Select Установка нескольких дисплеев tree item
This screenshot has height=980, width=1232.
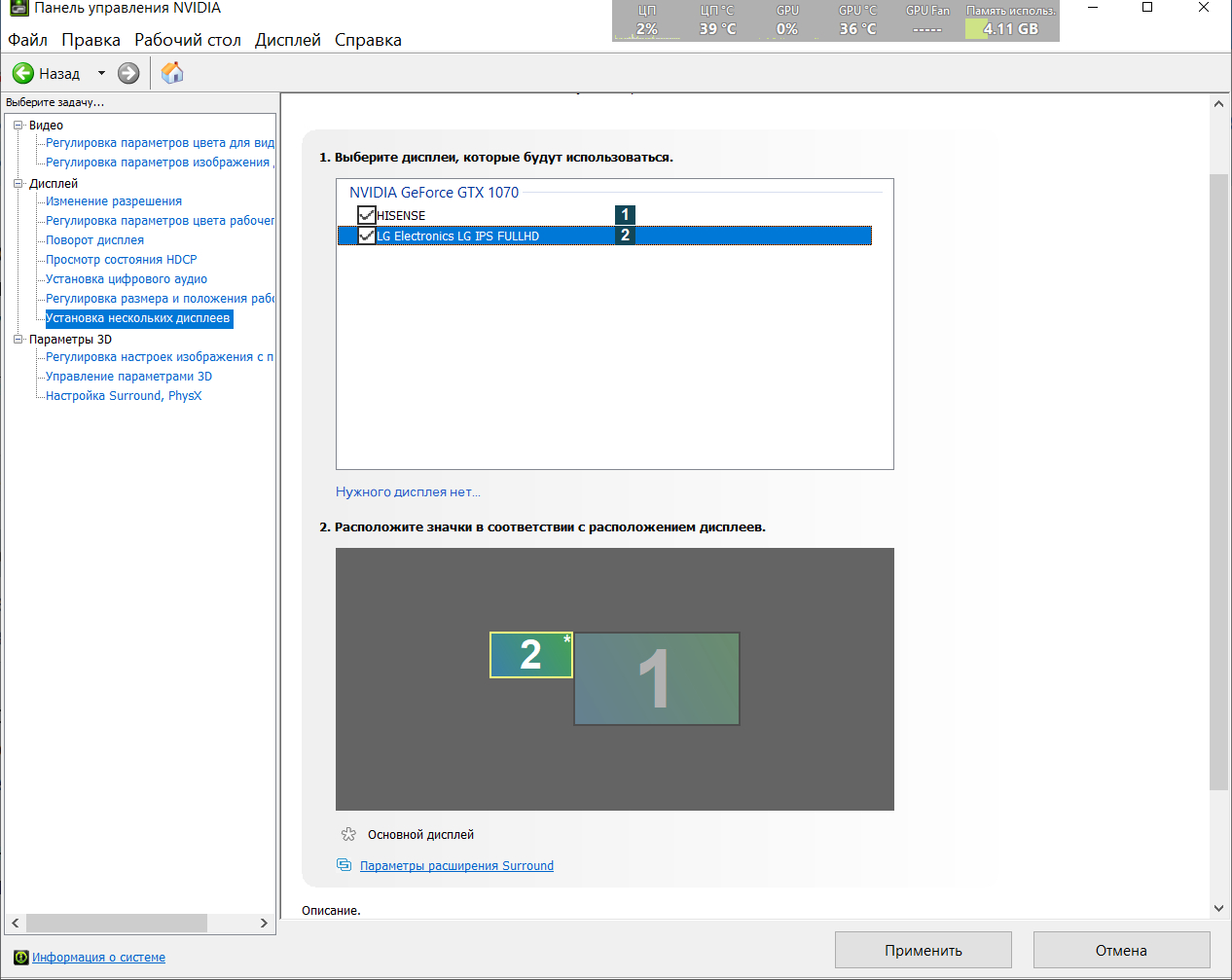138,318
